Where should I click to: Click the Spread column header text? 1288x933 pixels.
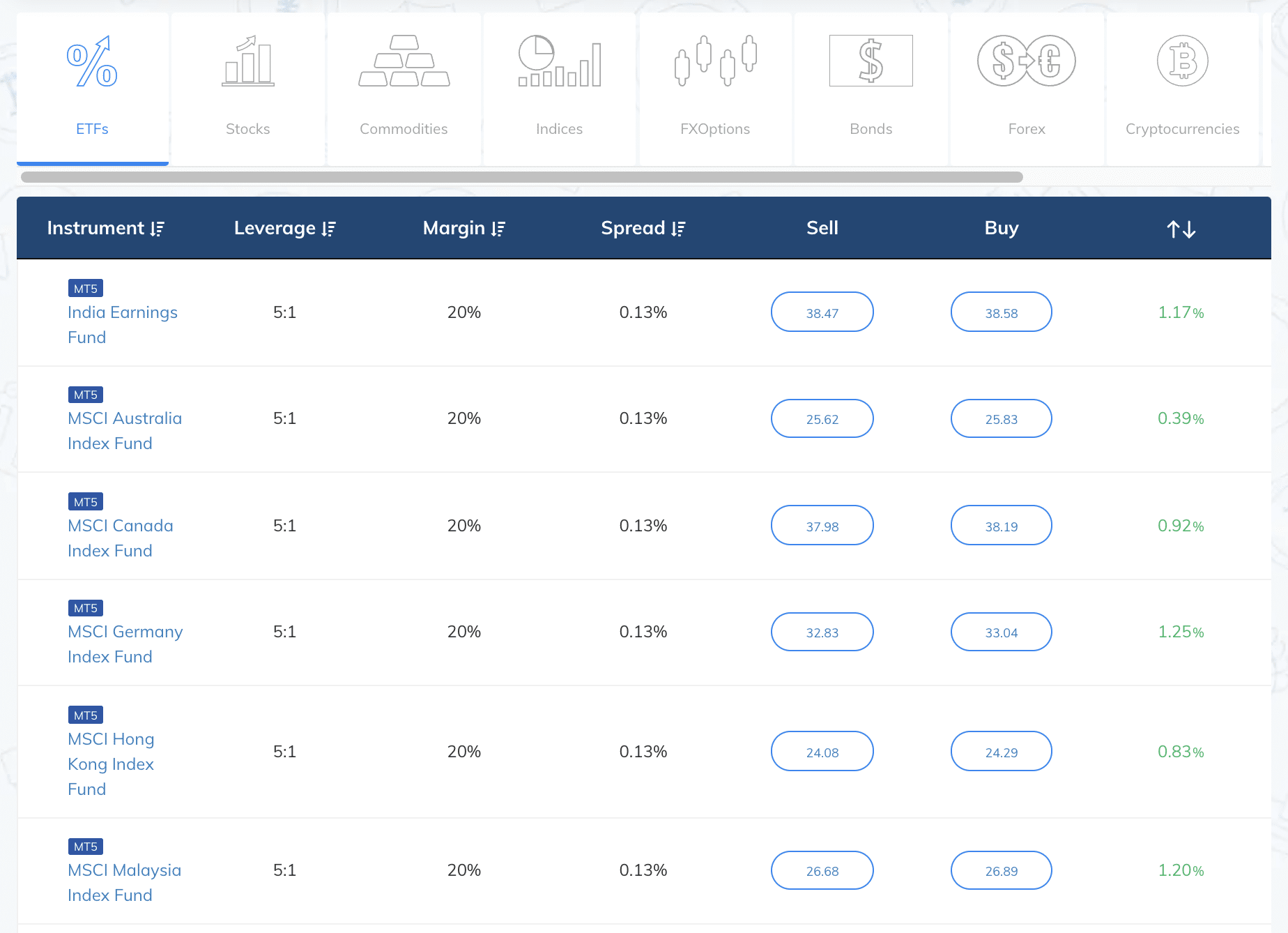click(633, 228)
